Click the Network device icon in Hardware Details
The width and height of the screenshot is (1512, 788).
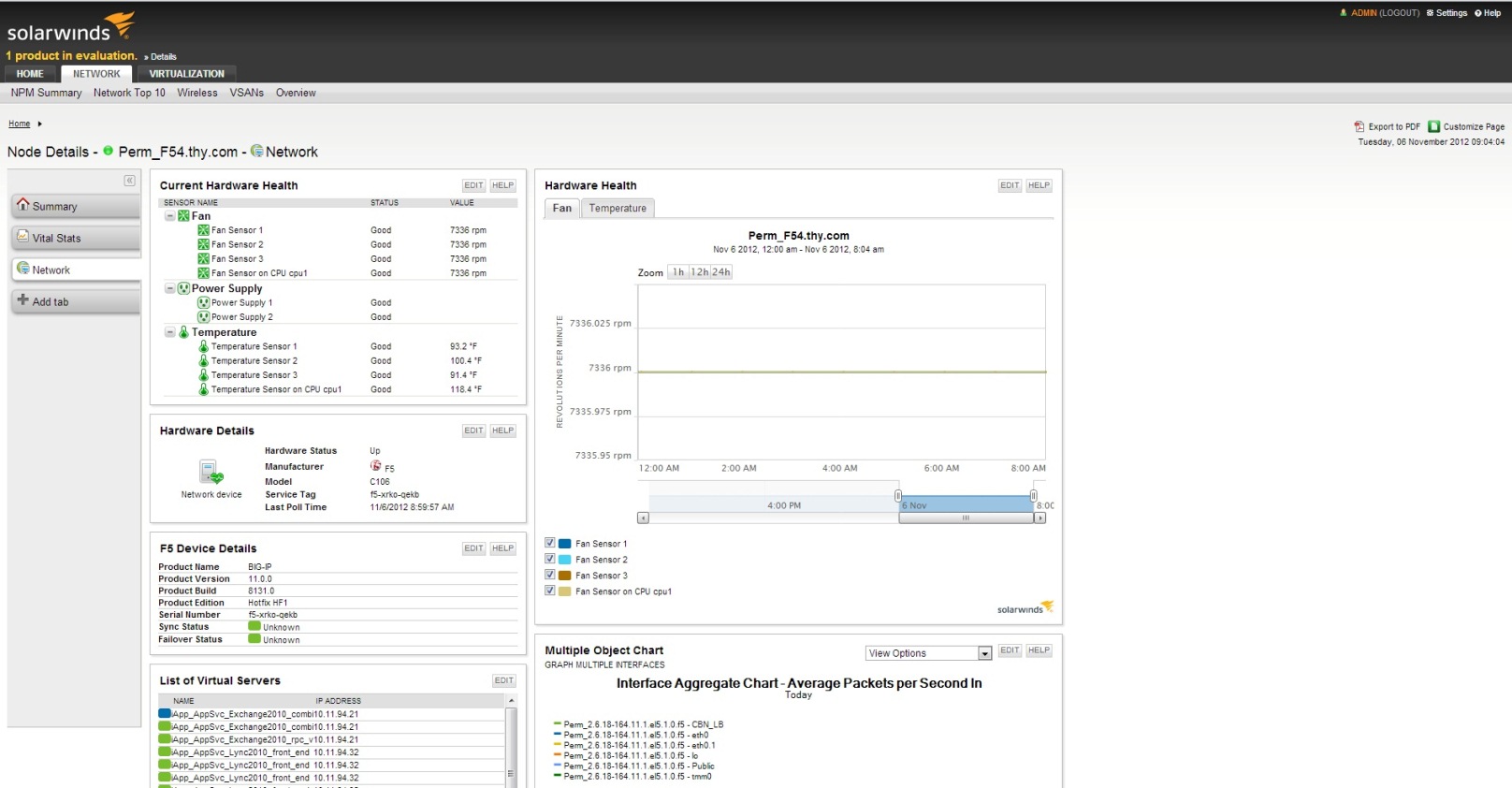tap(211, 473)
